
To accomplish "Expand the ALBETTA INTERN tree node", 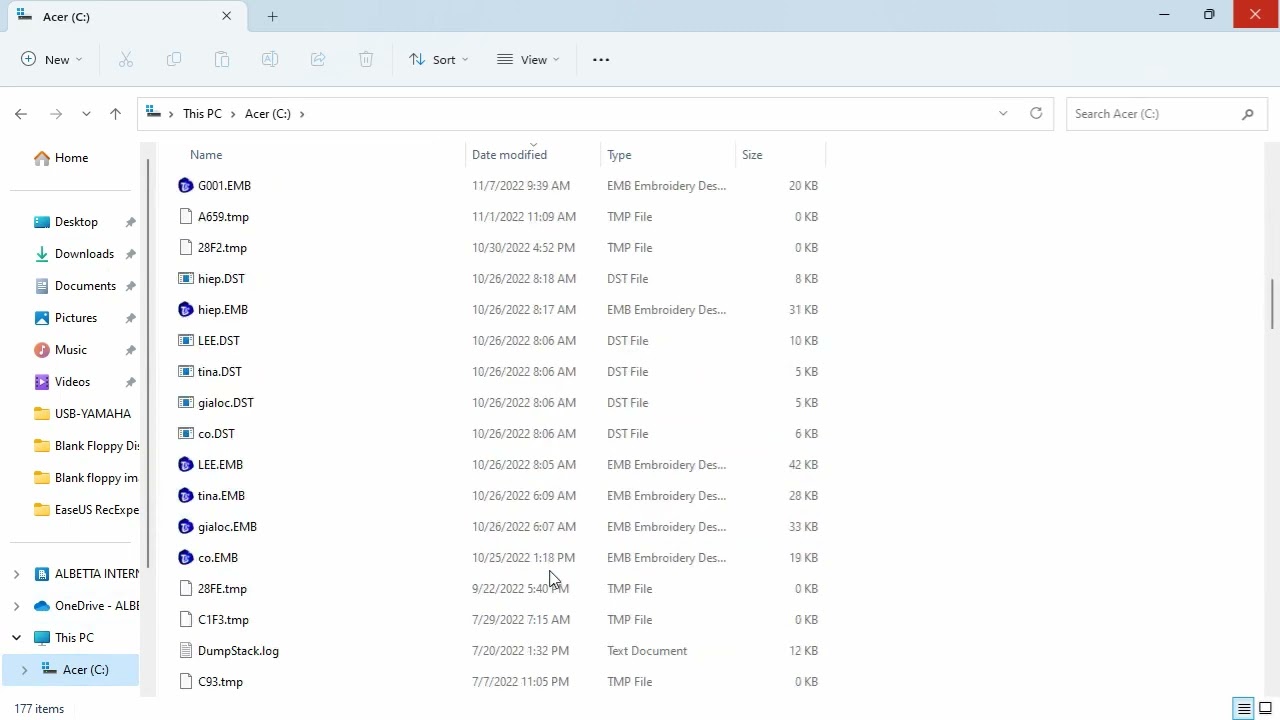I will tap(16, 574).
